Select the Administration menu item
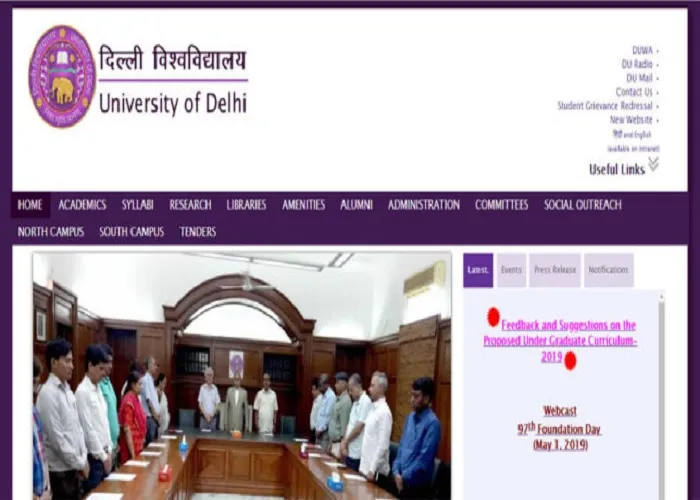This screenshot has width=700, height=500. (x=424, y=205)
